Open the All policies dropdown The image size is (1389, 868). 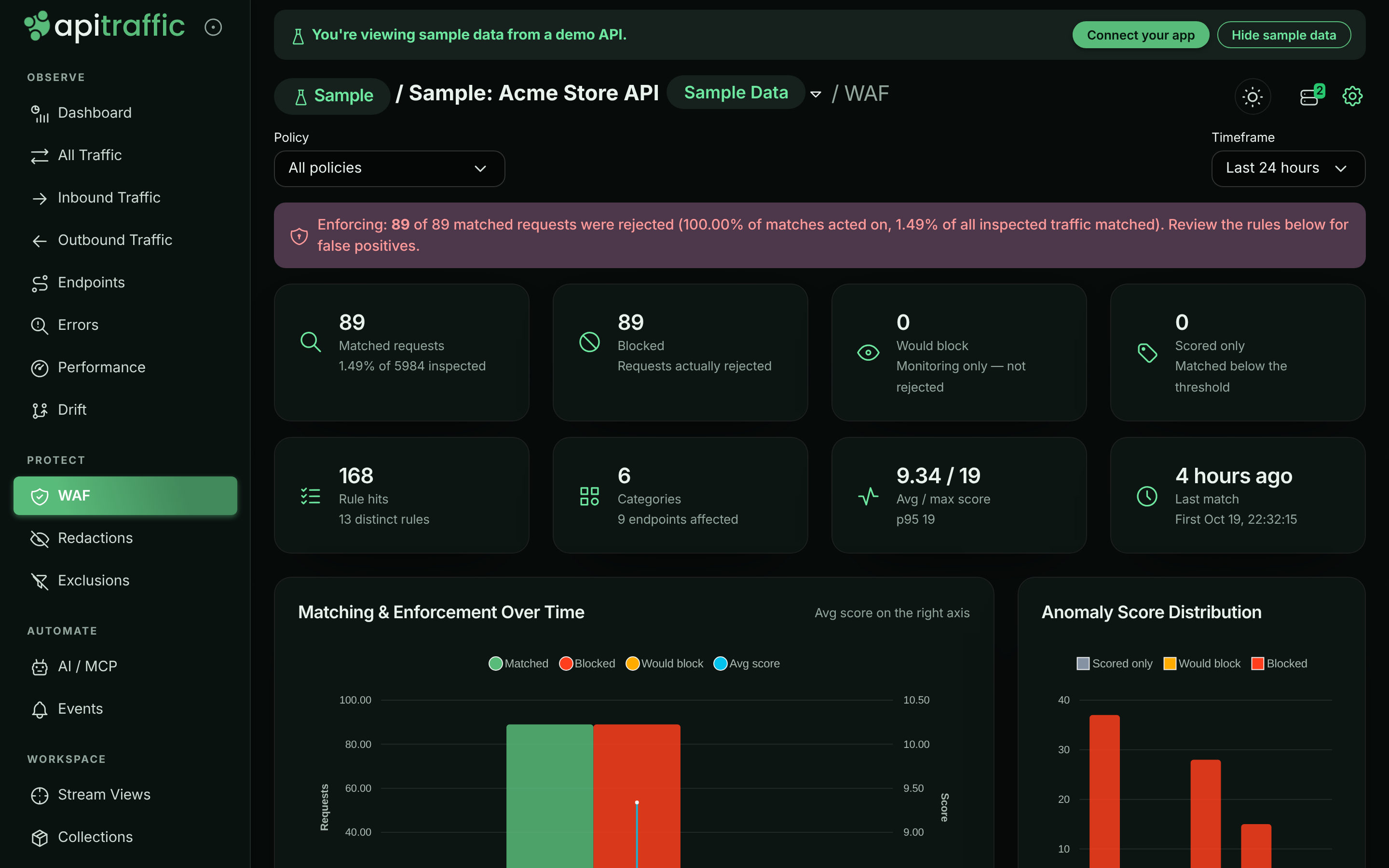point(389,168)
